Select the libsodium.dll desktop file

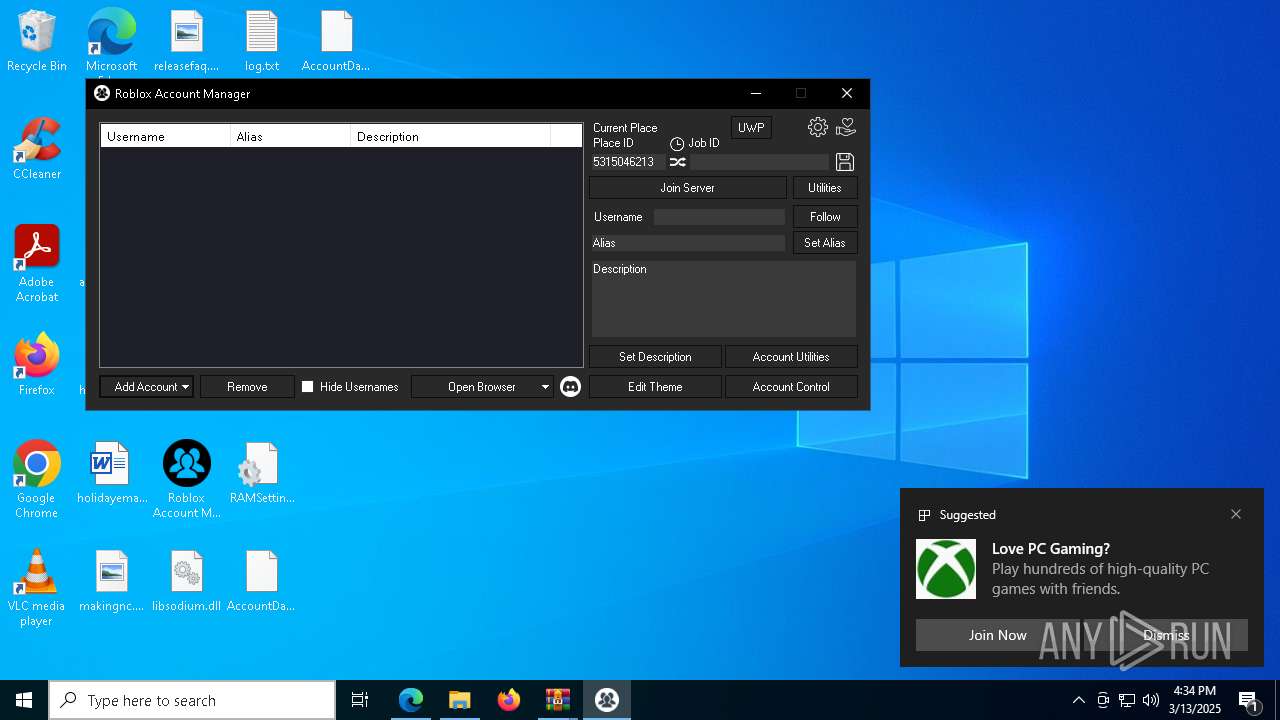(x=187, y=581)
